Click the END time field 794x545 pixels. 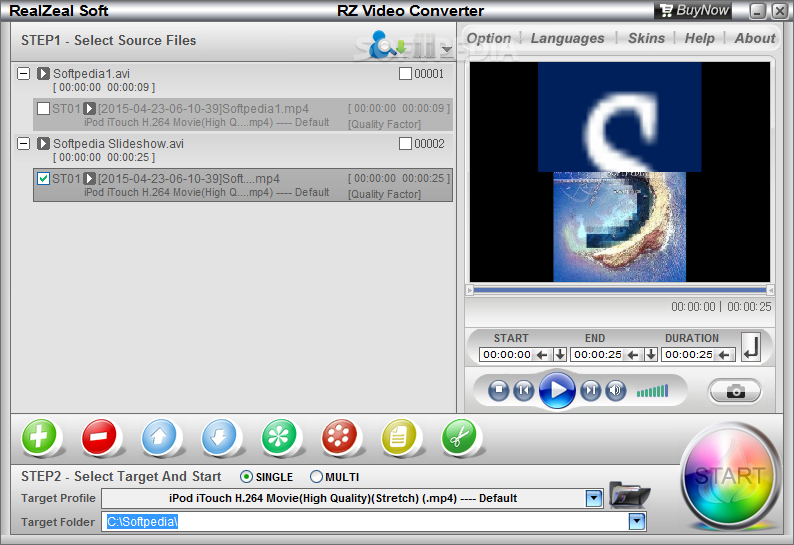tap(598, 355)
